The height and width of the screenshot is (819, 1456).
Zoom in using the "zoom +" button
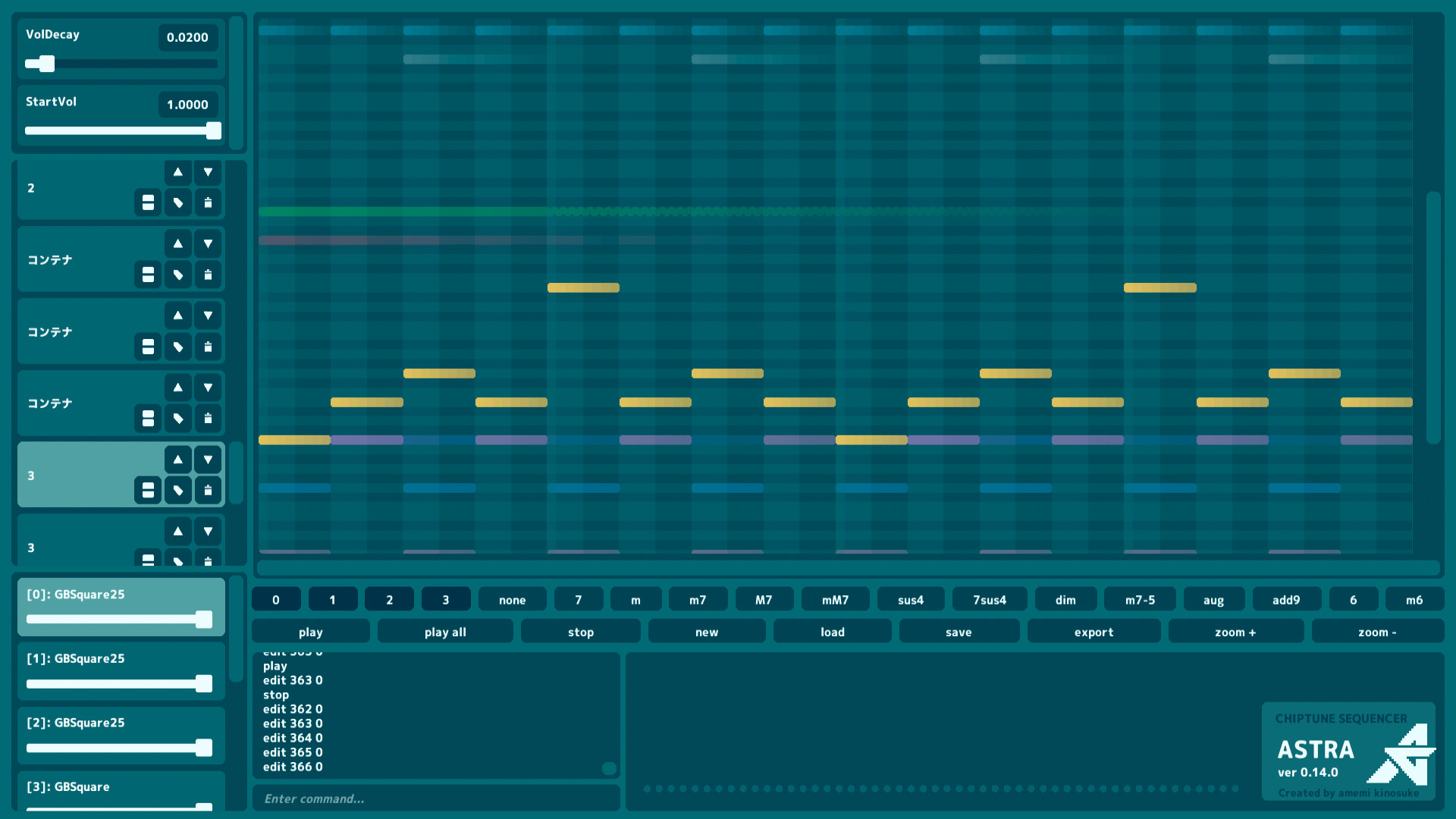point(1236,631)
